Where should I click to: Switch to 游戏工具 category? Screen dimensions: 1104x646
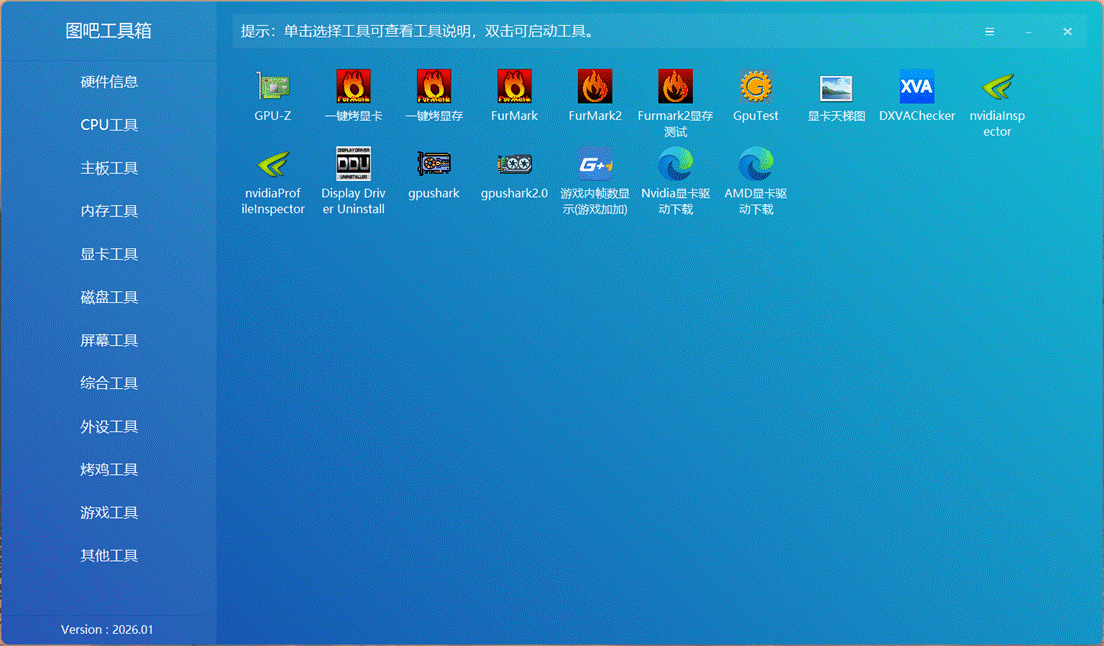(109, 512)
